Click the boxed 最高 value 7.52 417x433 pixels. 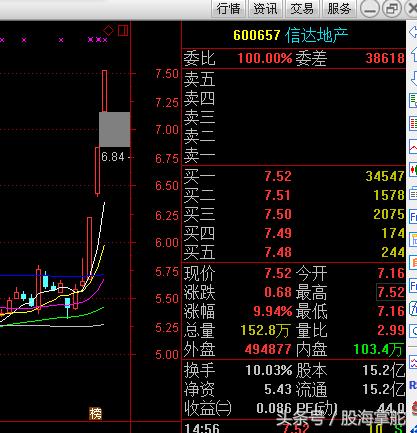(x=391, y=292)
